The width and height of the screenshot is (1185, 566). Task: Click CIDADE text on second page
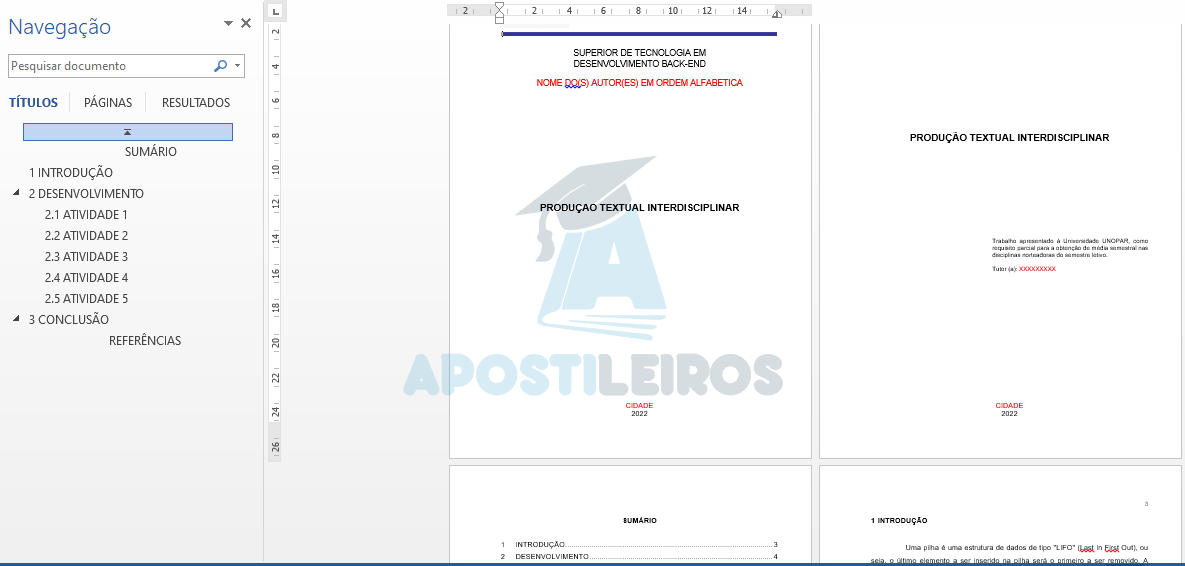1009,406
